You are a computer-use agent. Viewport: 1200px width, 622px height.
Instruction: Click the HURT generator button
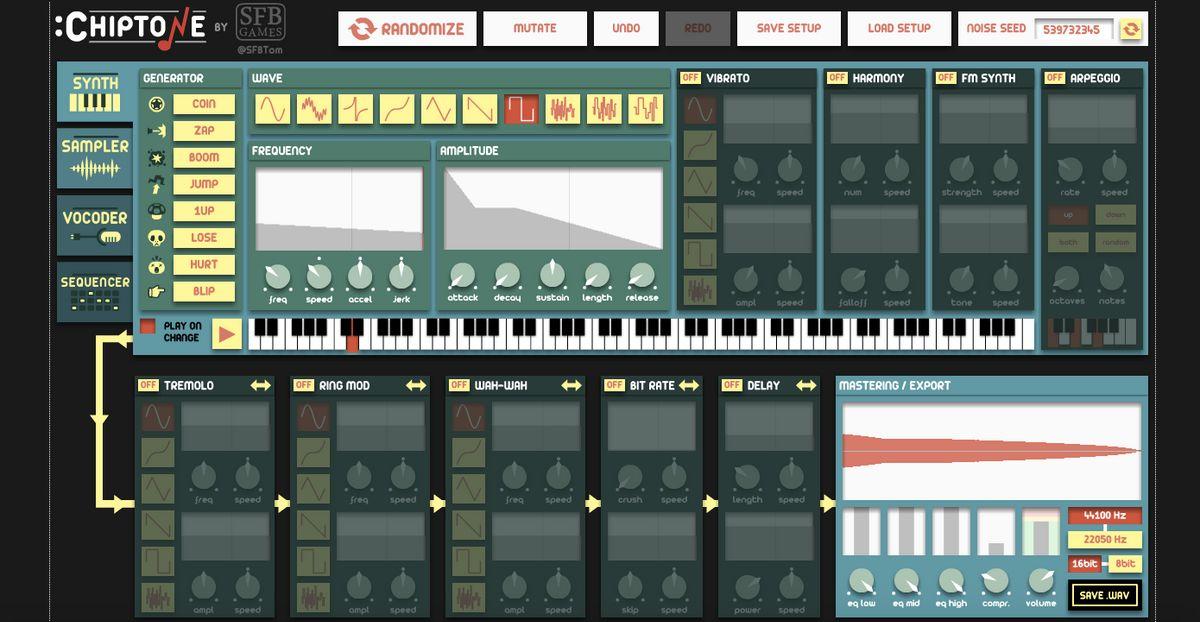click(204, 265)
